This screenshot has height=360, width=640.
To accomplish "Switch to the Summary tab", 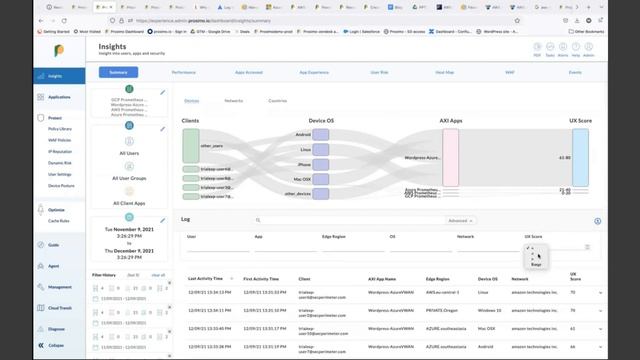I will click(118, 72).
